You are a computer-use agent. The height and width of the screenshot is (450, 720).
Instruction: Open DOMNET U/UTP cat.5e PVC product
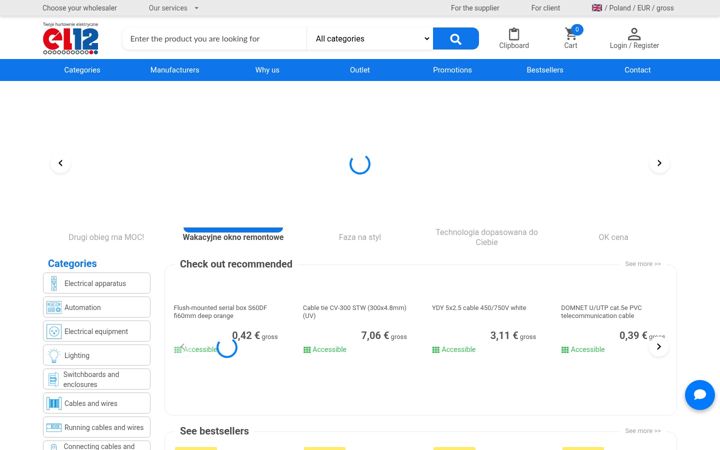pyautogui.click(x=601, y=311)
